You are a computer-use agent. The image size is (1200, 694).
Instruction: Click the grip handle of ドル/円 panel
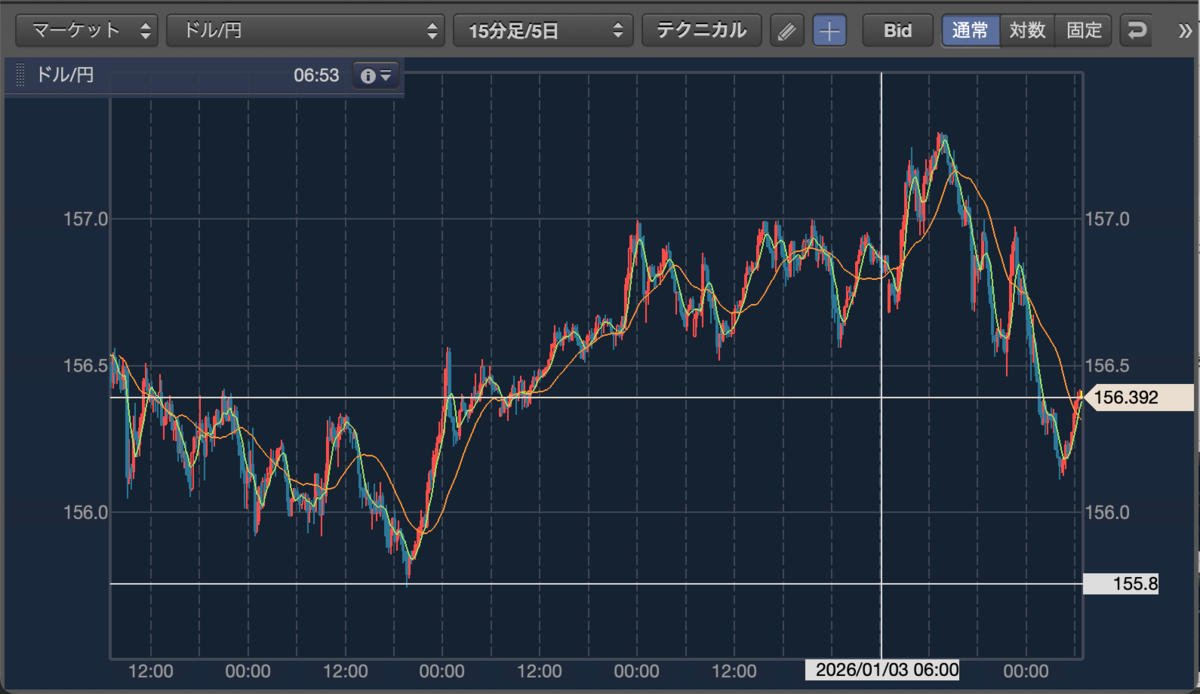click(x=19, y=76)
